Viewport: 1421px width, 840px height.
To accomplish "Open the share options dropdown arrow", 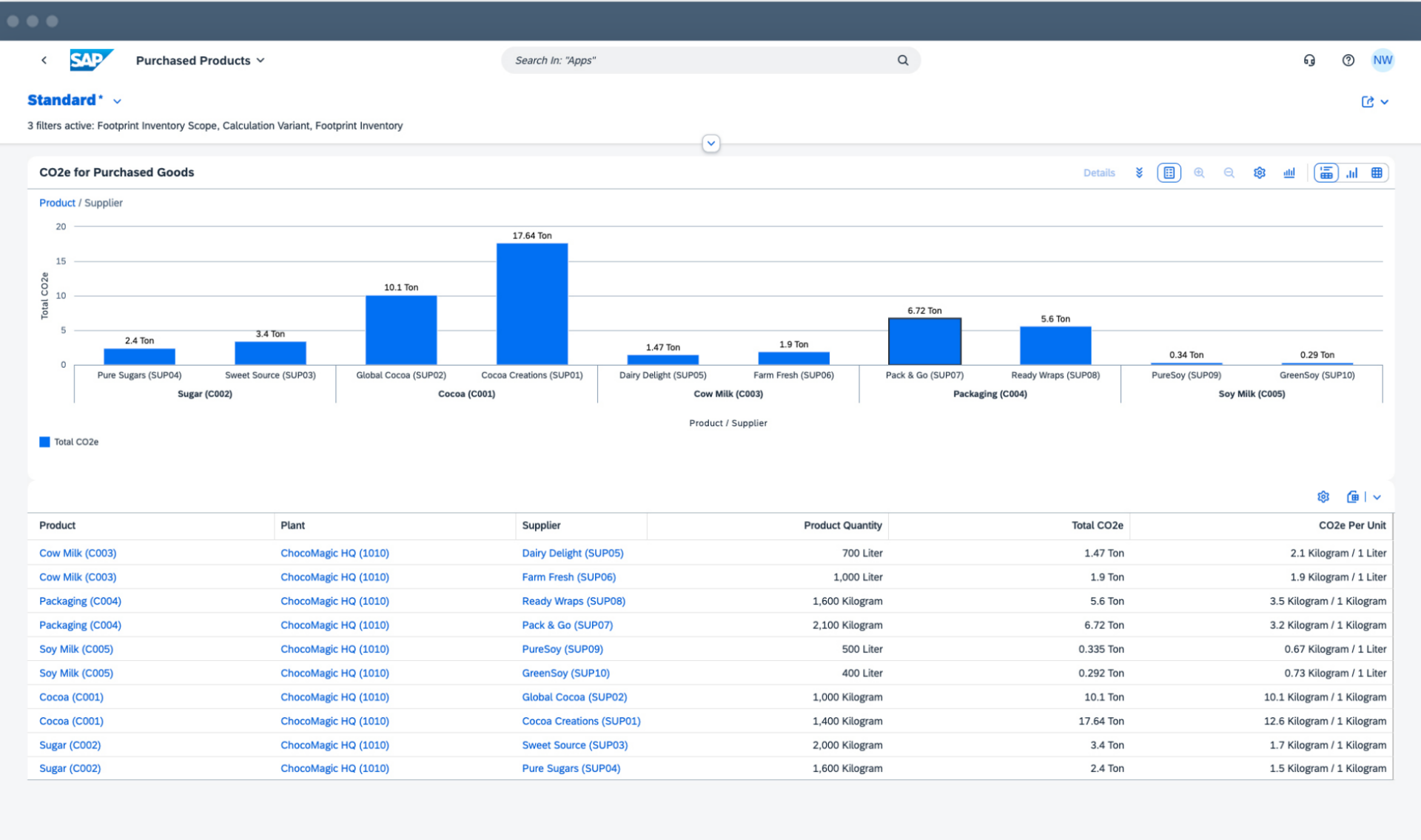I will [x=1385, y=101].
